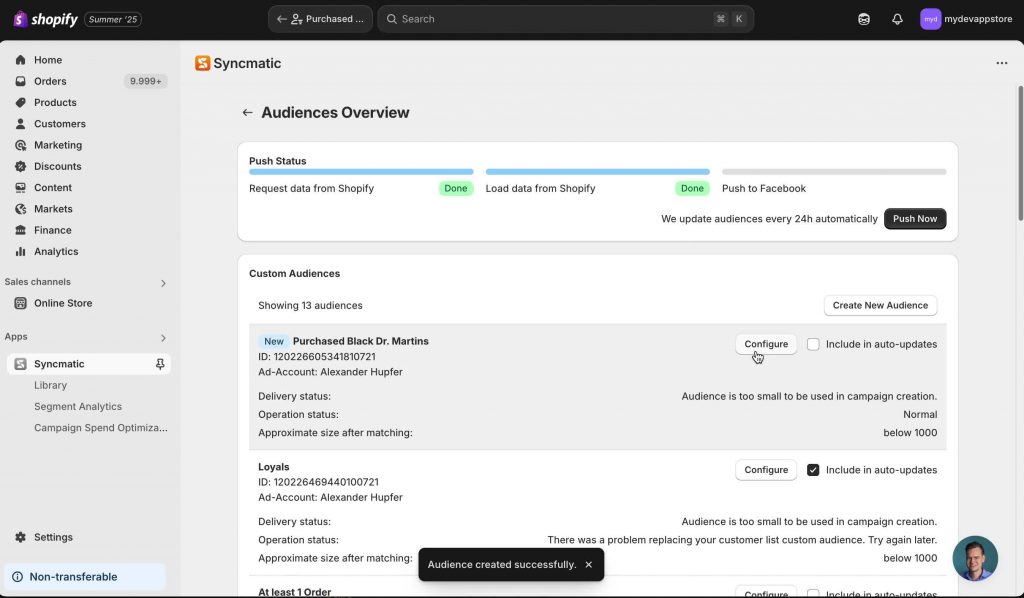The height and width of the screenshot is (598, 1024).
Task: Configure Purchased Black Dr. Martins audience
Action: coord(765,344)
